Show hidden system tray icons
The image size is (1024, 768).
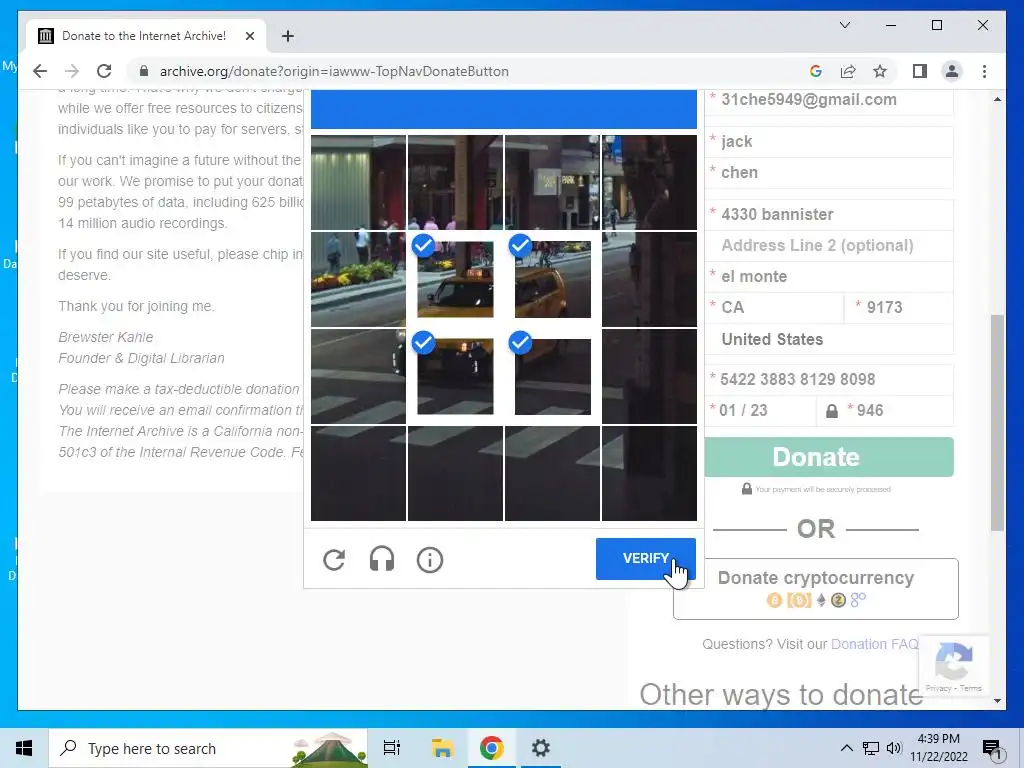[846, 748]
